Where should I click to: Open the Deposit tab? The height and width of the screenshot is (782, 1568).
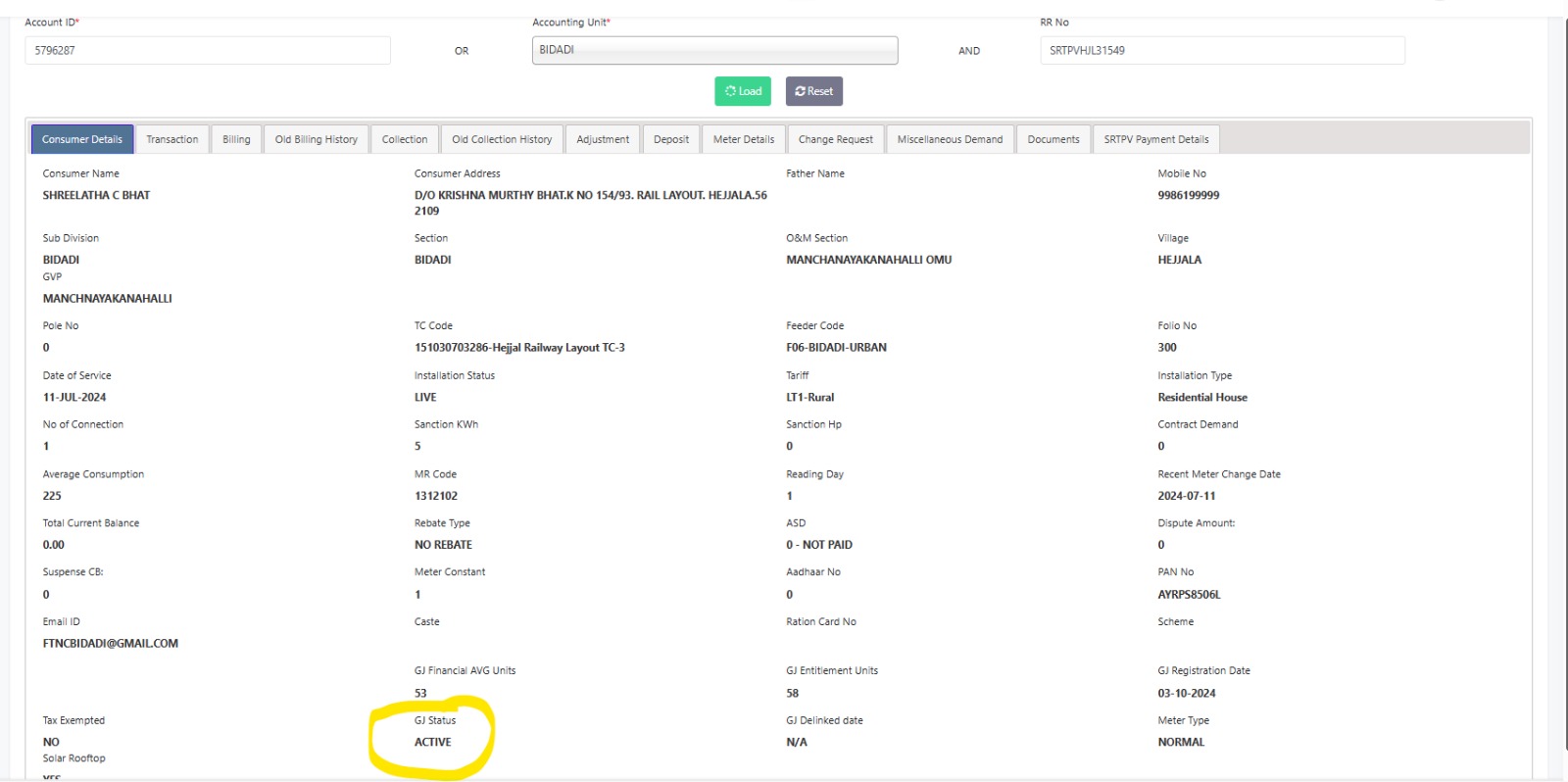point(671,139)
